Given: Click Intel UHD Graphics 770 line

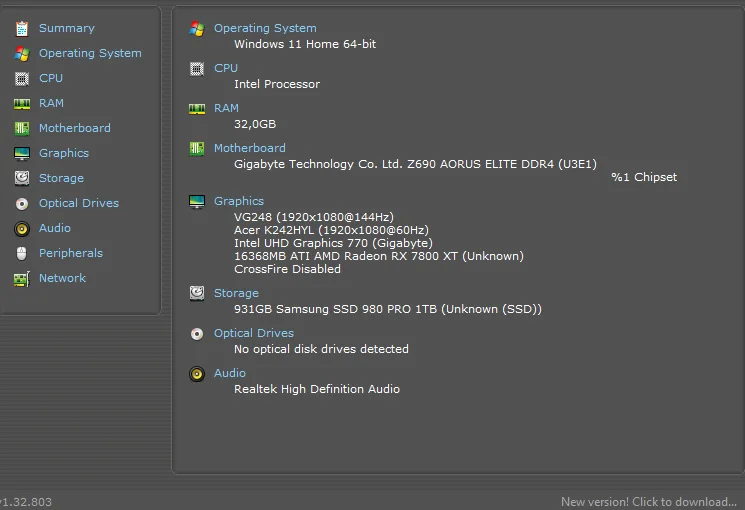Looking at the screenshot, I should pyautogui.click(x=333, y=243).
